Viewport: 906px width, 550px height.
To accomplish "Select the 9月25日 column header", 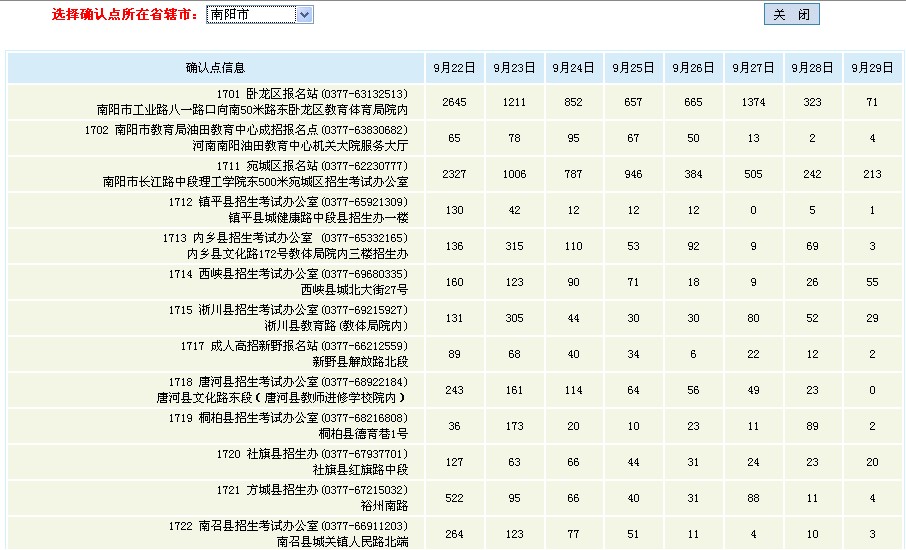I will pos(633,68).
